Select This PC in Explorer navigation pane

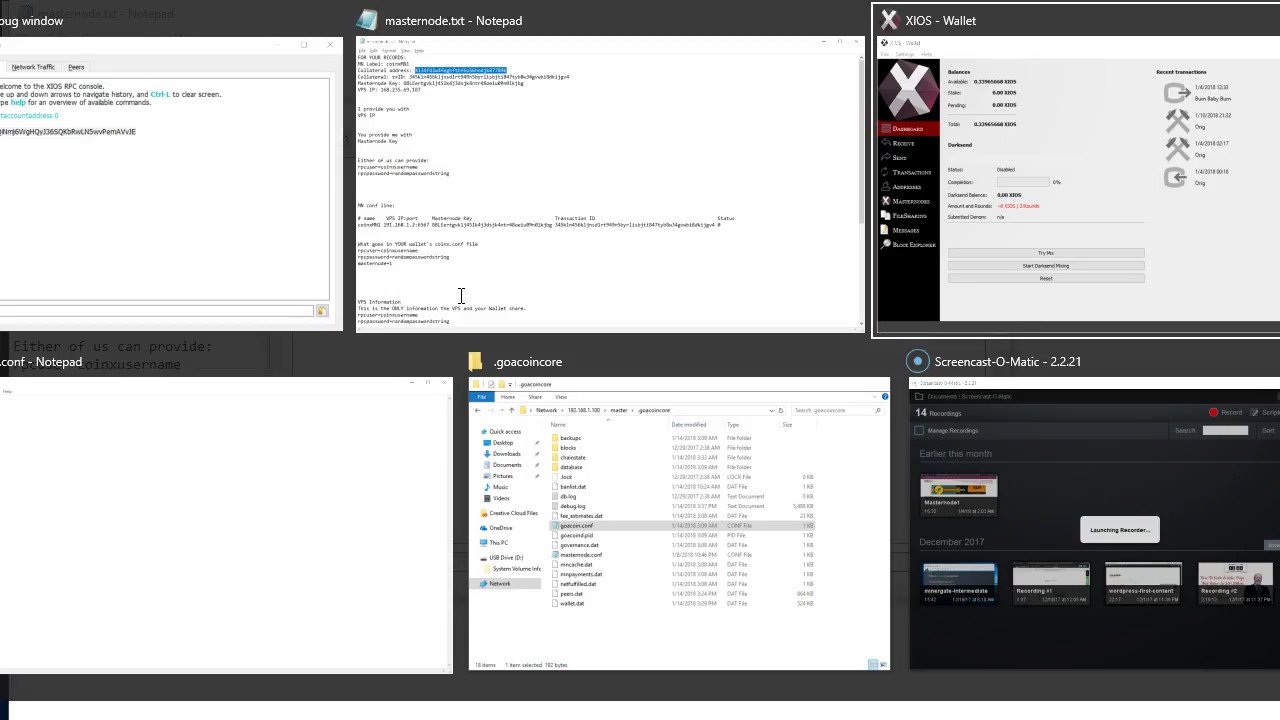coord(498,543)
